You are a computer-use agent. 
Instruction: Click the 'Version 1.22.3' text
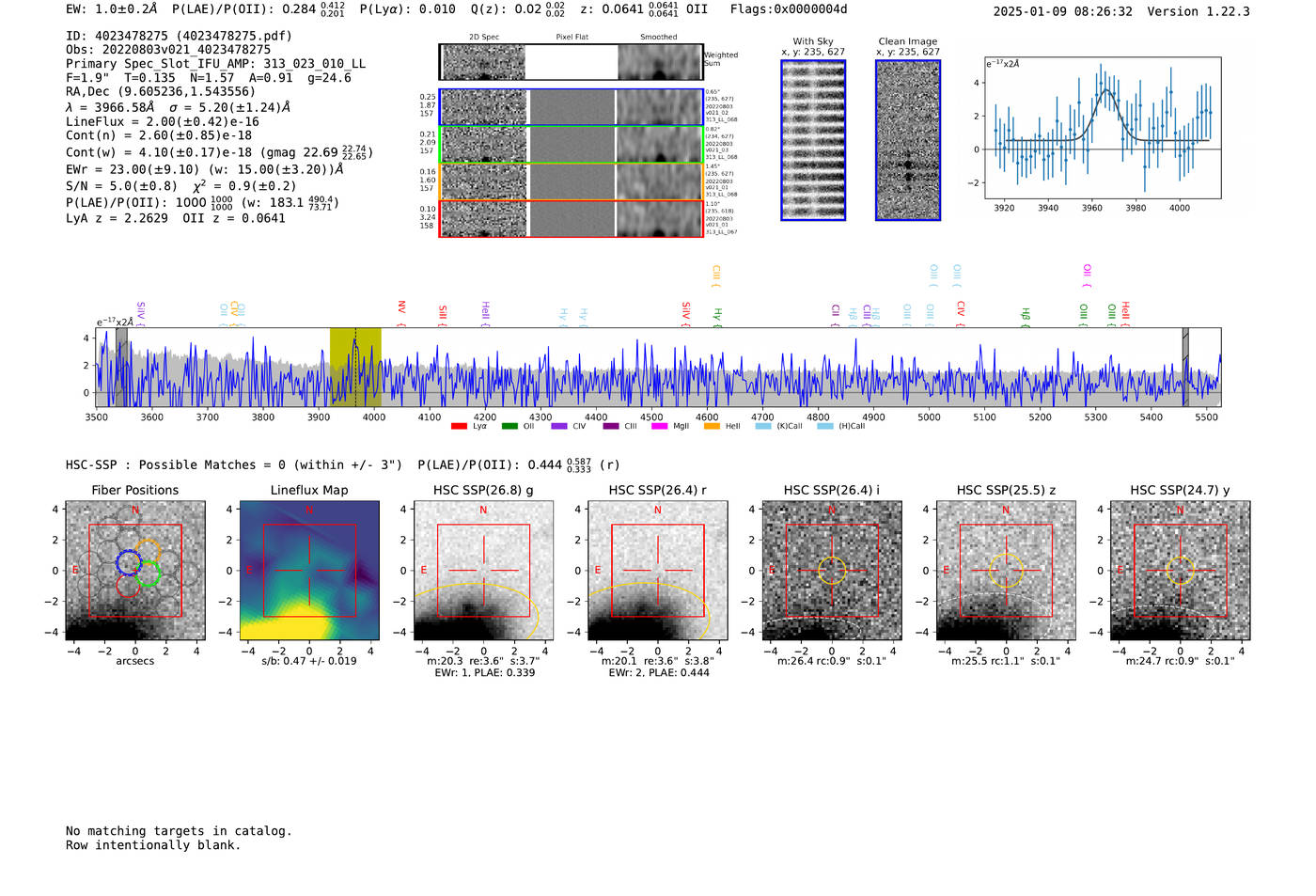pyautogui.click(x=1198, y=11)
